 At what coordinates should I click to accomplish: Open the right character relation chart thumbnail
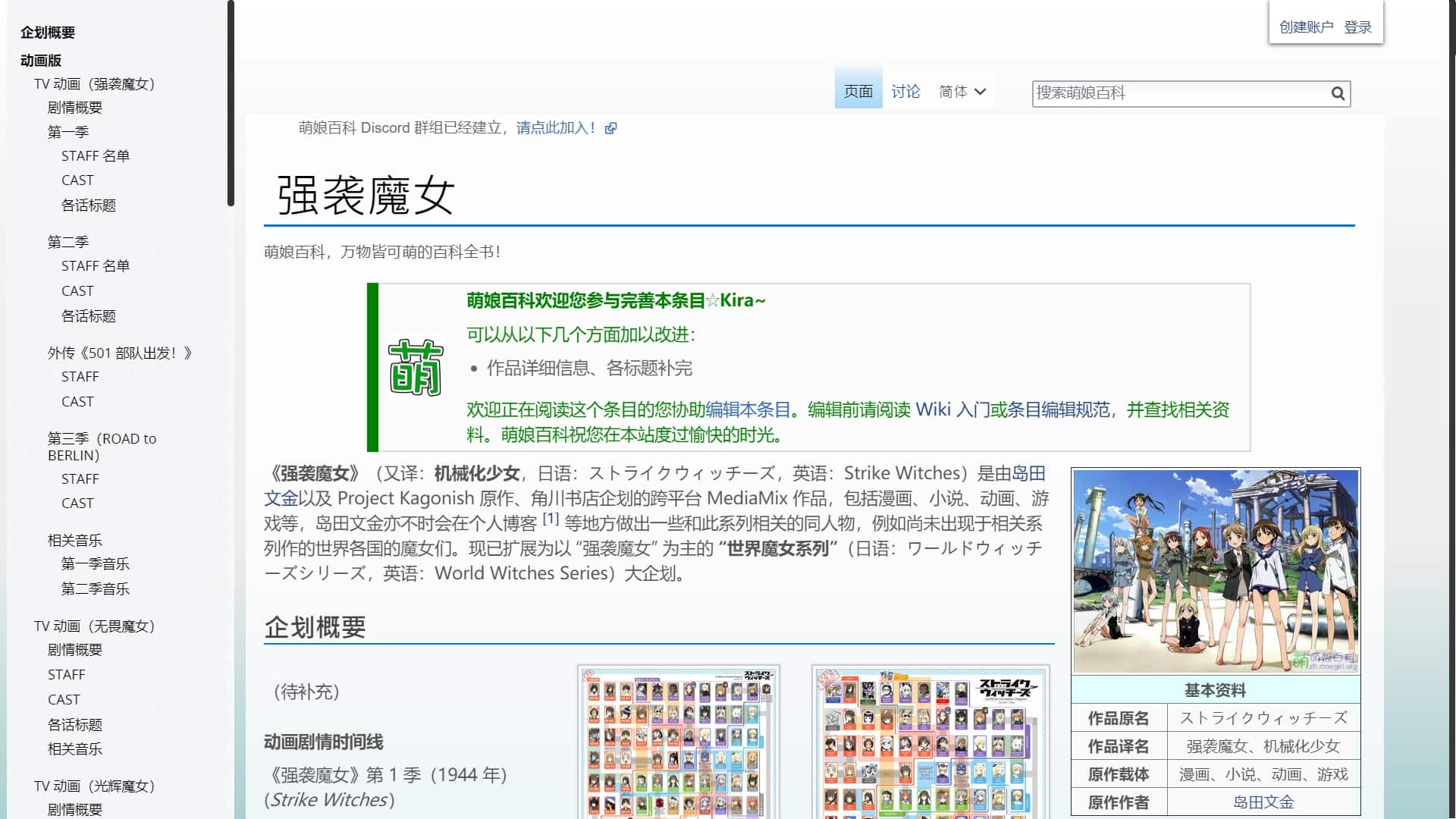click(x=930, y=743)
